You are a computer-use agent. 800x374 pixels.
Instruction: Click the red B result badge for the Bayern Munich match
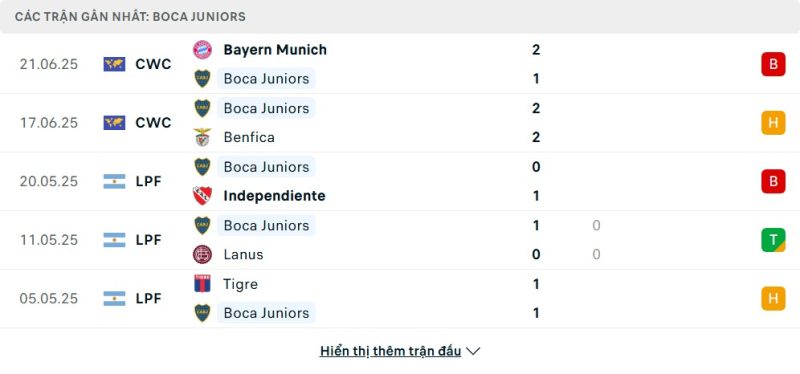click(773, 64)
